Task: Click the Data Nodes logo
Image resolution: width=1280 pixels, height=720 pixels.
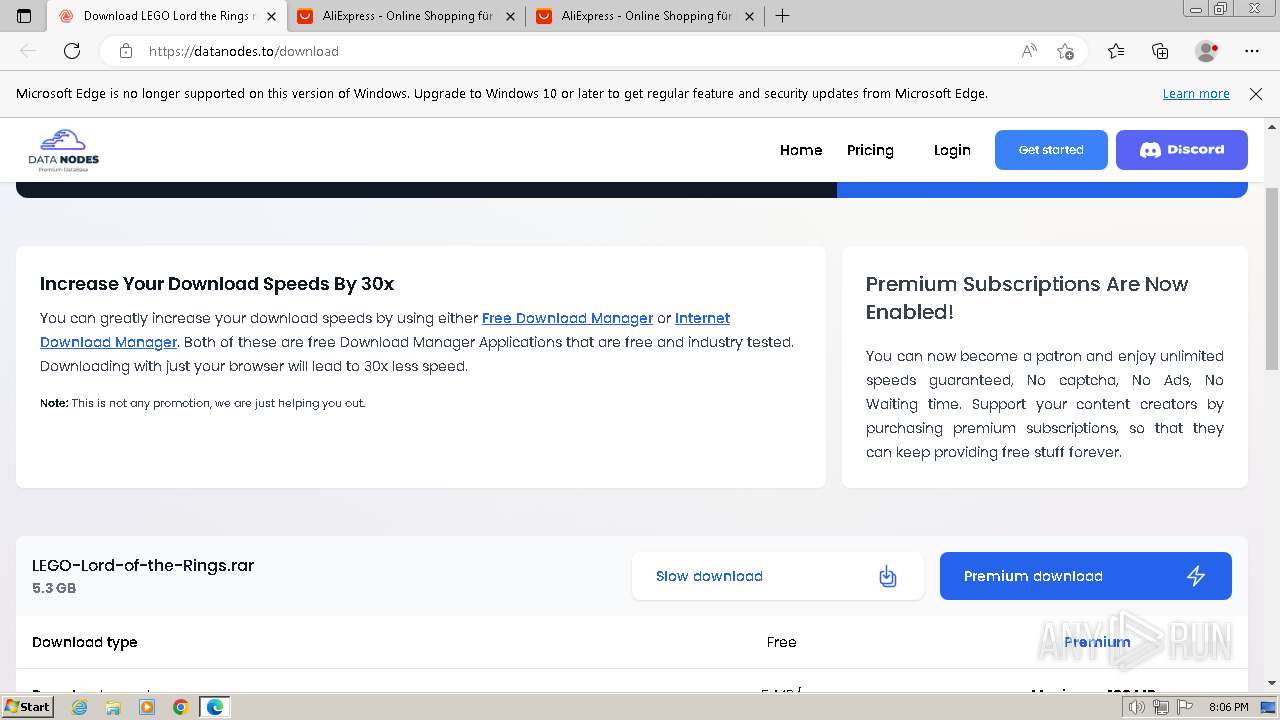Action: coord(63,150)
